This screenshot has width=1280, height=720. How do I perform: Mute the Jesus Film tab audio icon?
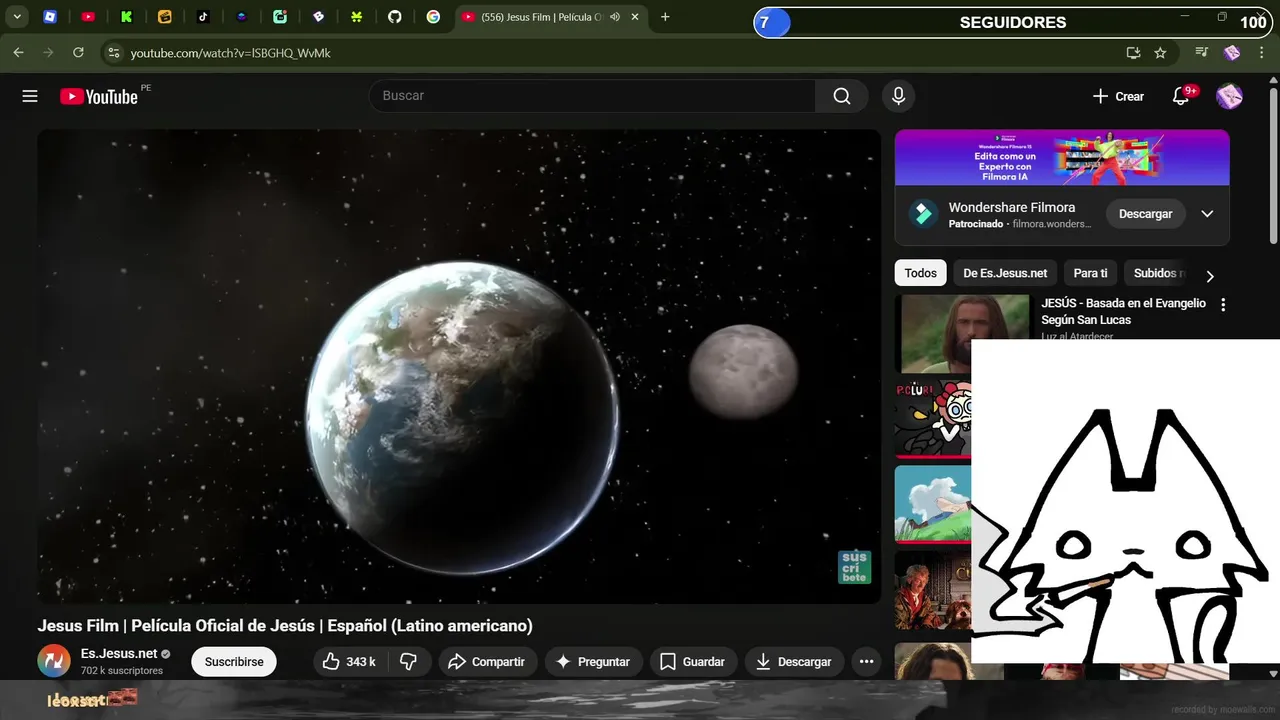point(614,17)
